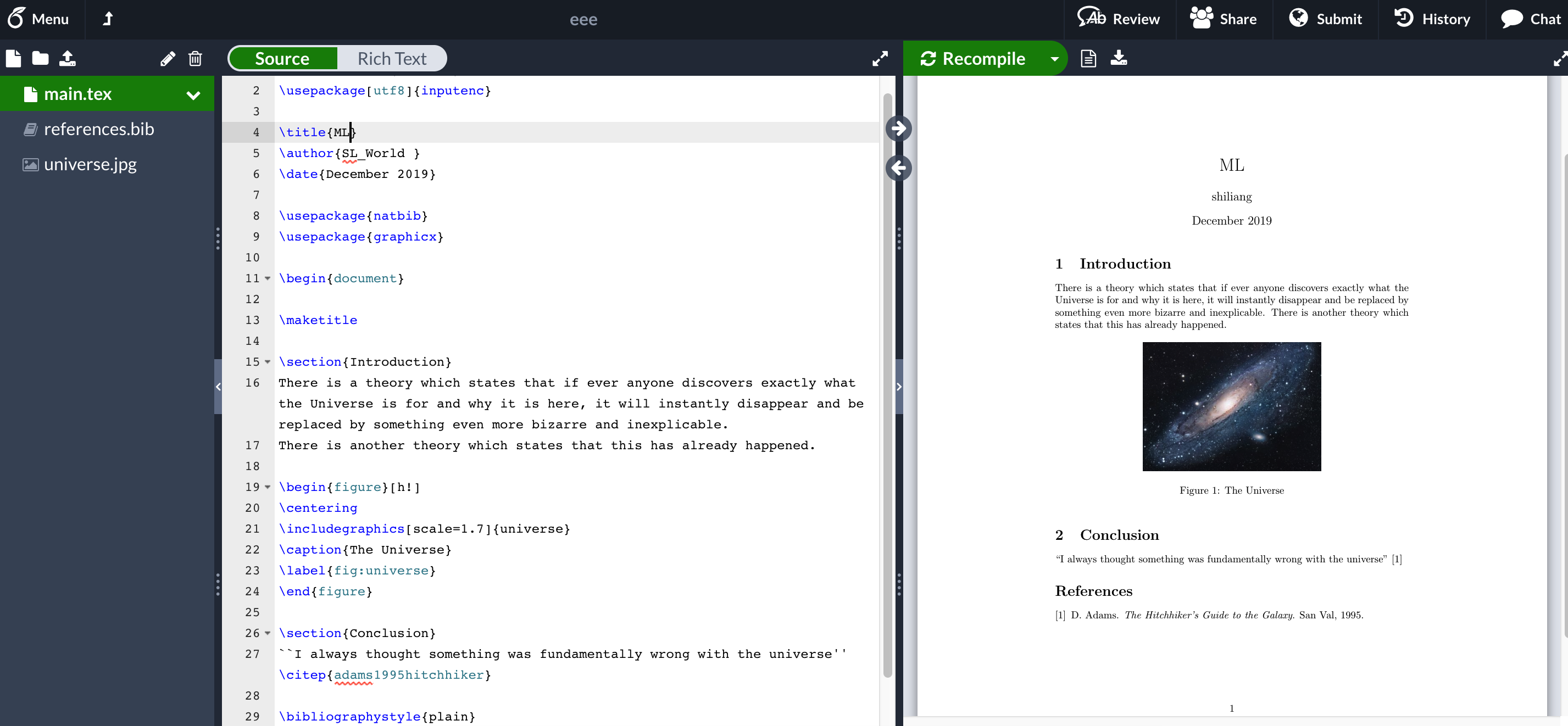This screenshot has height=726, width=1568.
Task: Switch editor to Rich Text mode
Action: point(393,58)
